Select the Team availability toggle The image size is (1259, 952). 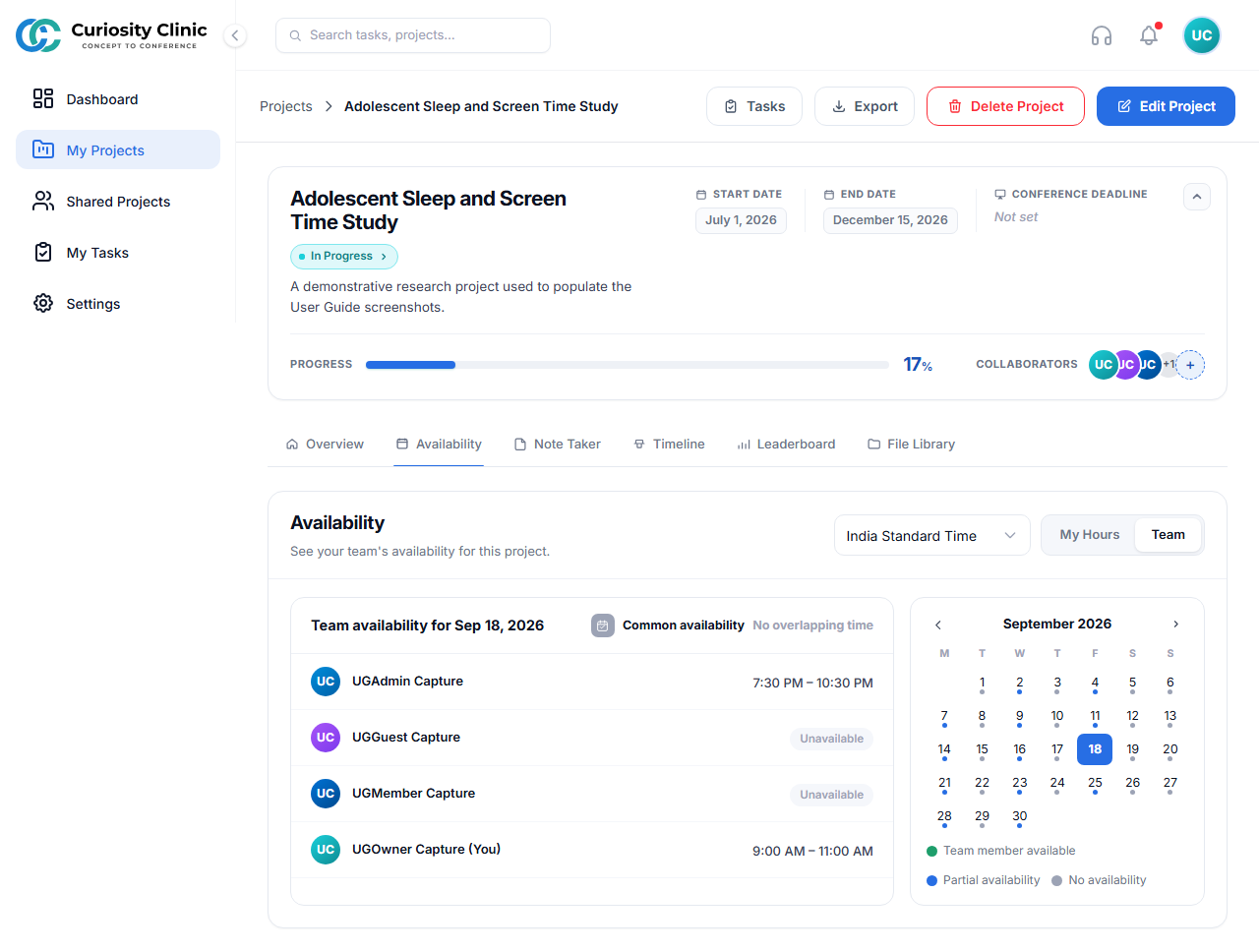(x=1169, y=535)
